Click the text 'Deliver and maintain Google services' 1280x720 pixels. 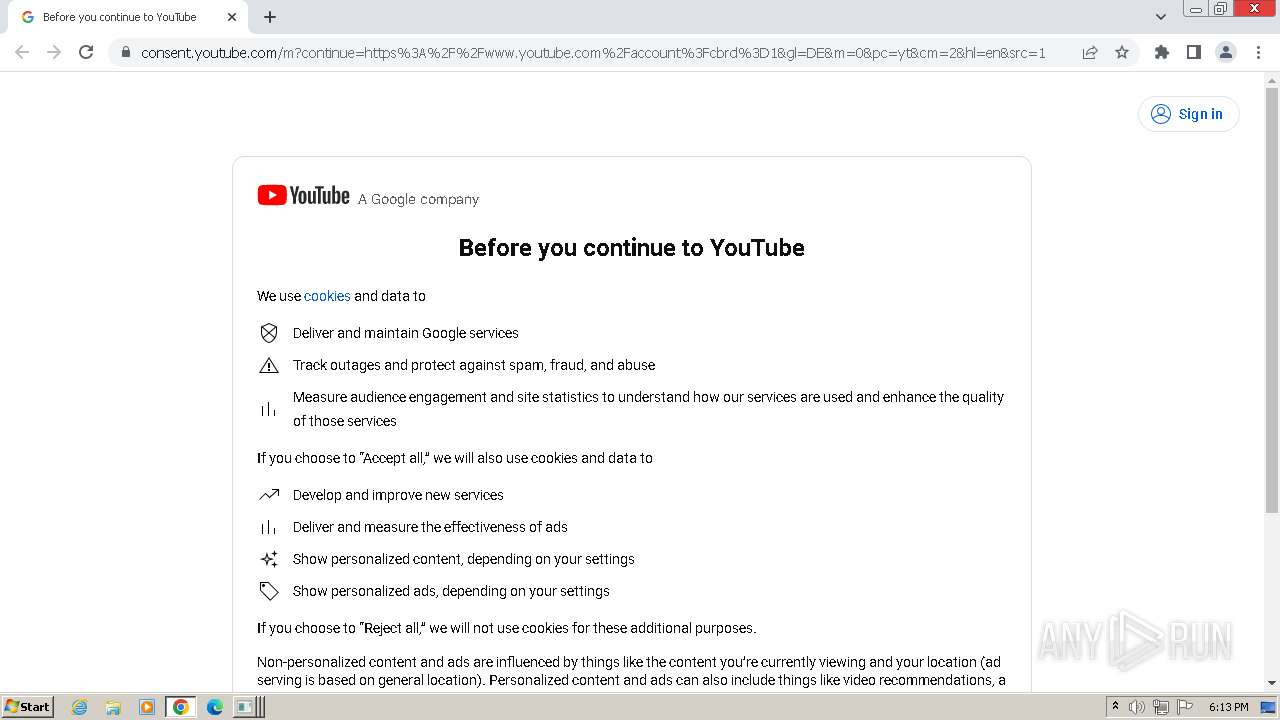point(405,333)
